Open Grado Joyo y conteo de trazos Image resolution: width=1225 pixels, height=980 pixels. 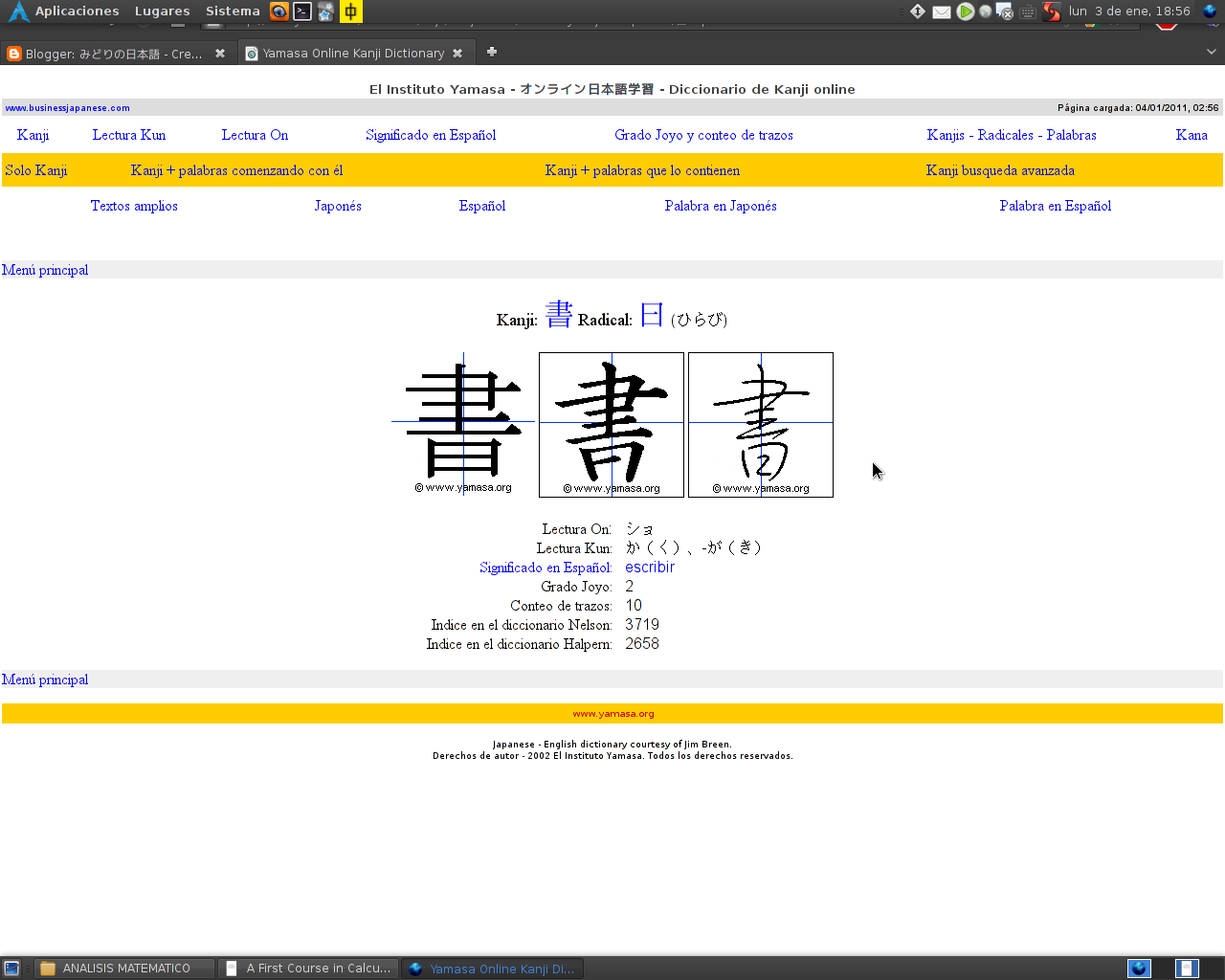pos(703,135)
